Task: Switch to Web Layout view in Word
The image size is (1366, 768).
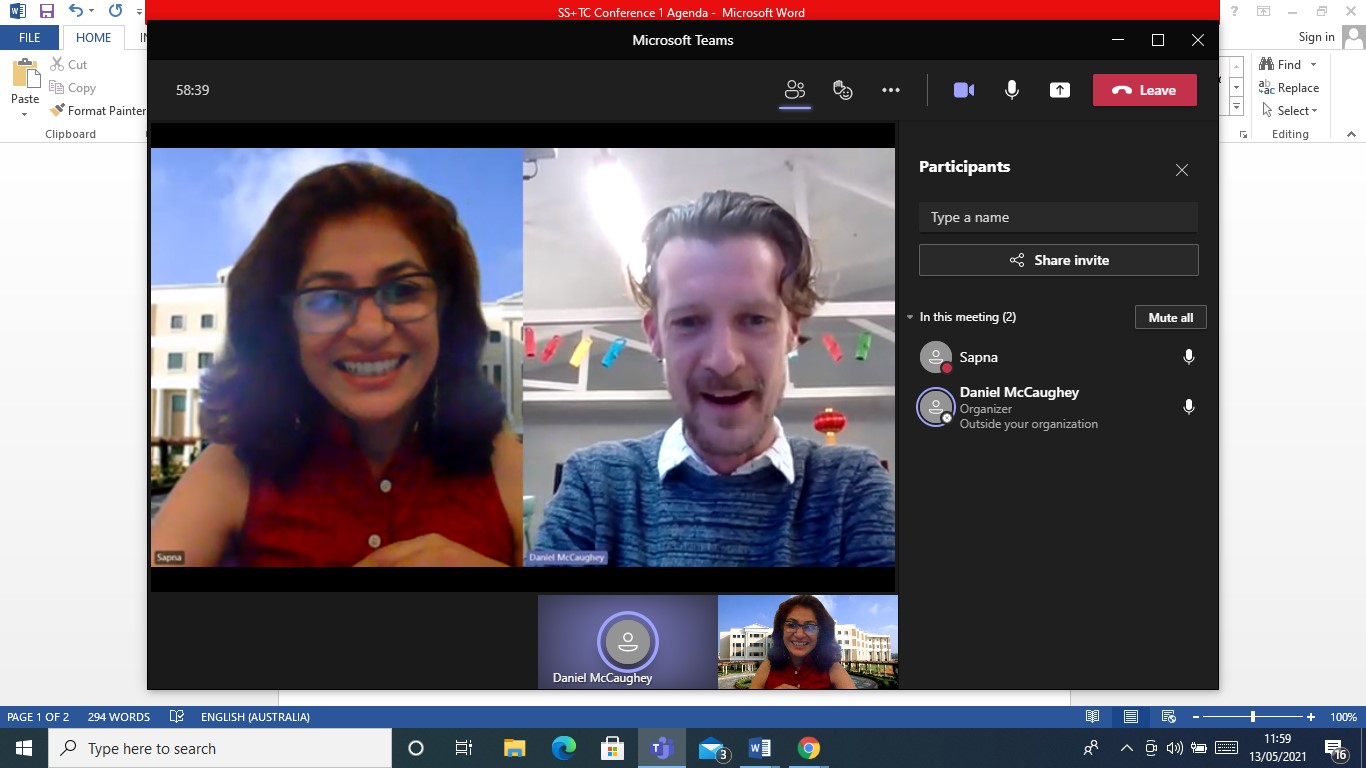Action: tap(1168, 717)
